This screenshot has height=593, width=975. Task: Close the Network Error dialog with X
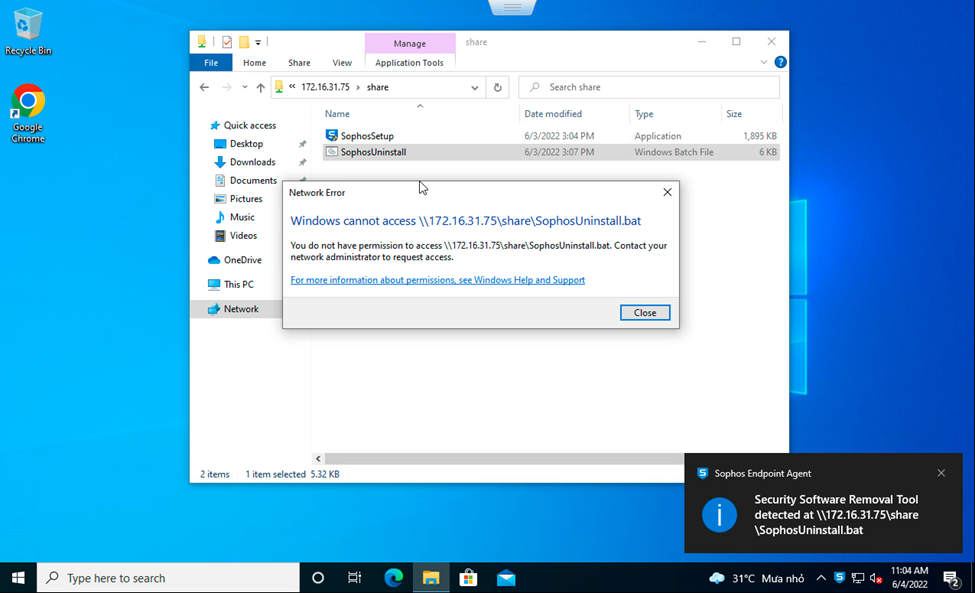[667, 192]
